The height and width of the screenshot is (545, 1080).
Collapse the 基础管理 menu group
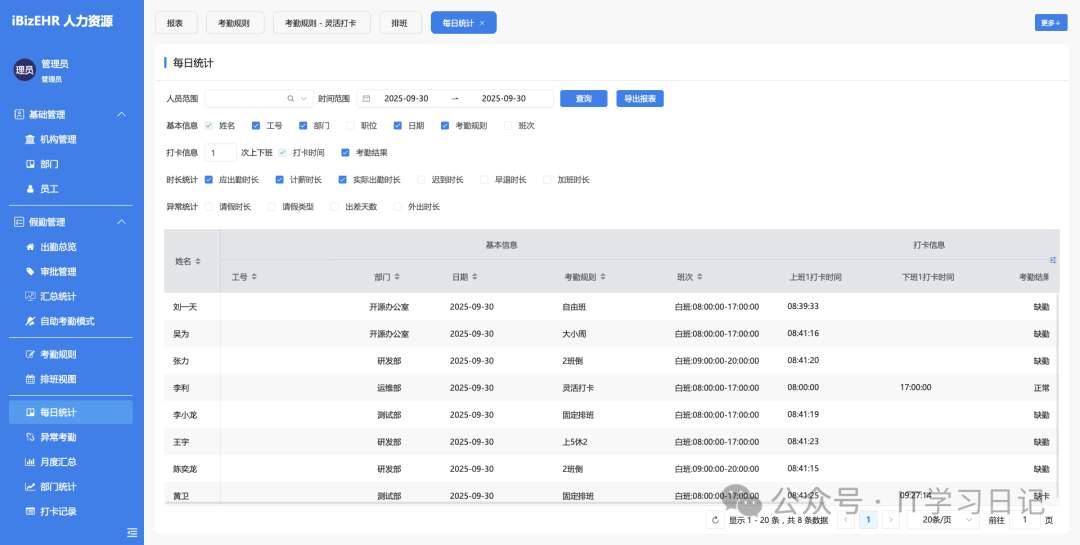pos(122,115)
